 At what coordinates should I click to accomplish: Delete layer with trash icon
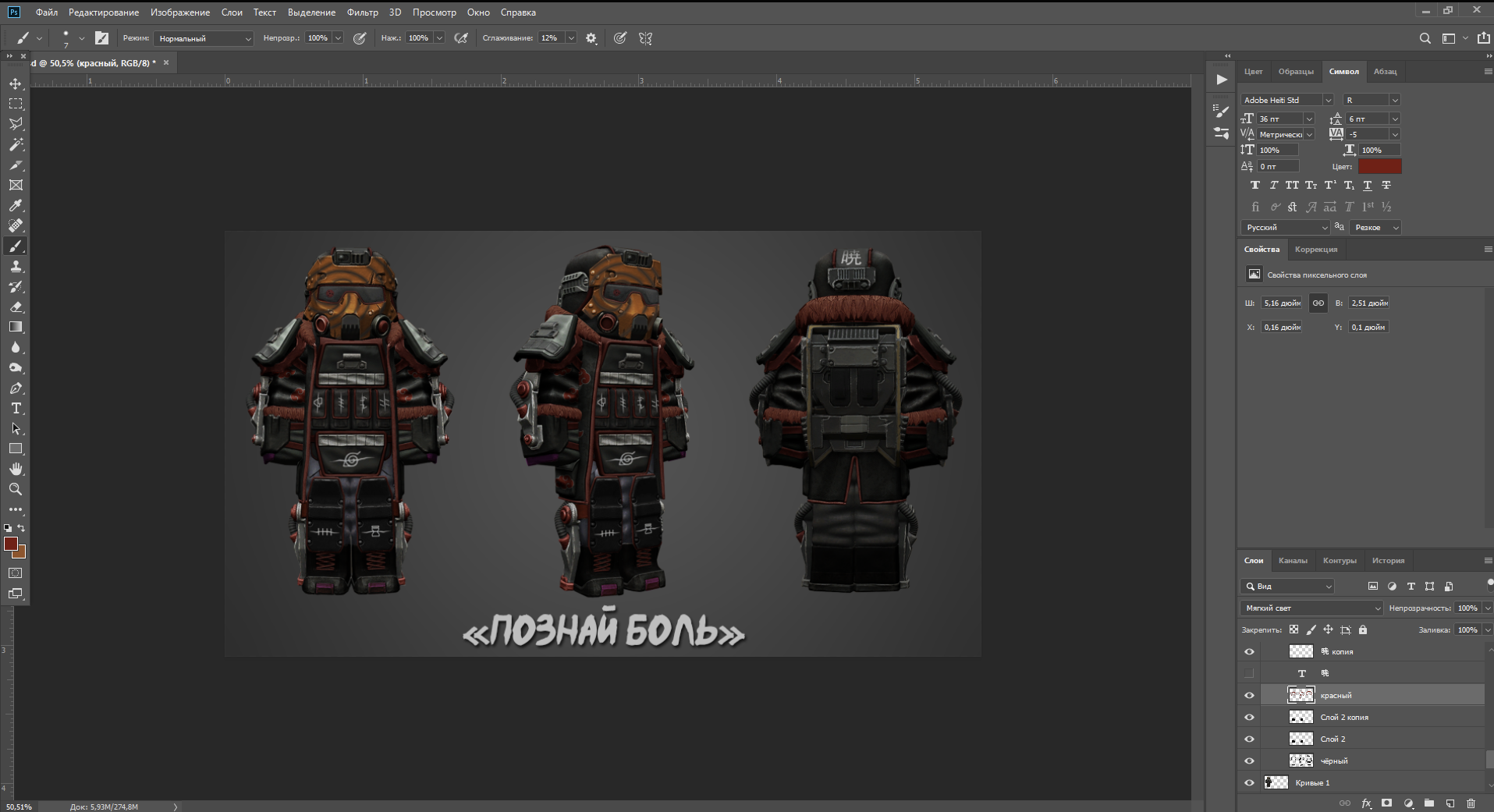pos(1471,803)
